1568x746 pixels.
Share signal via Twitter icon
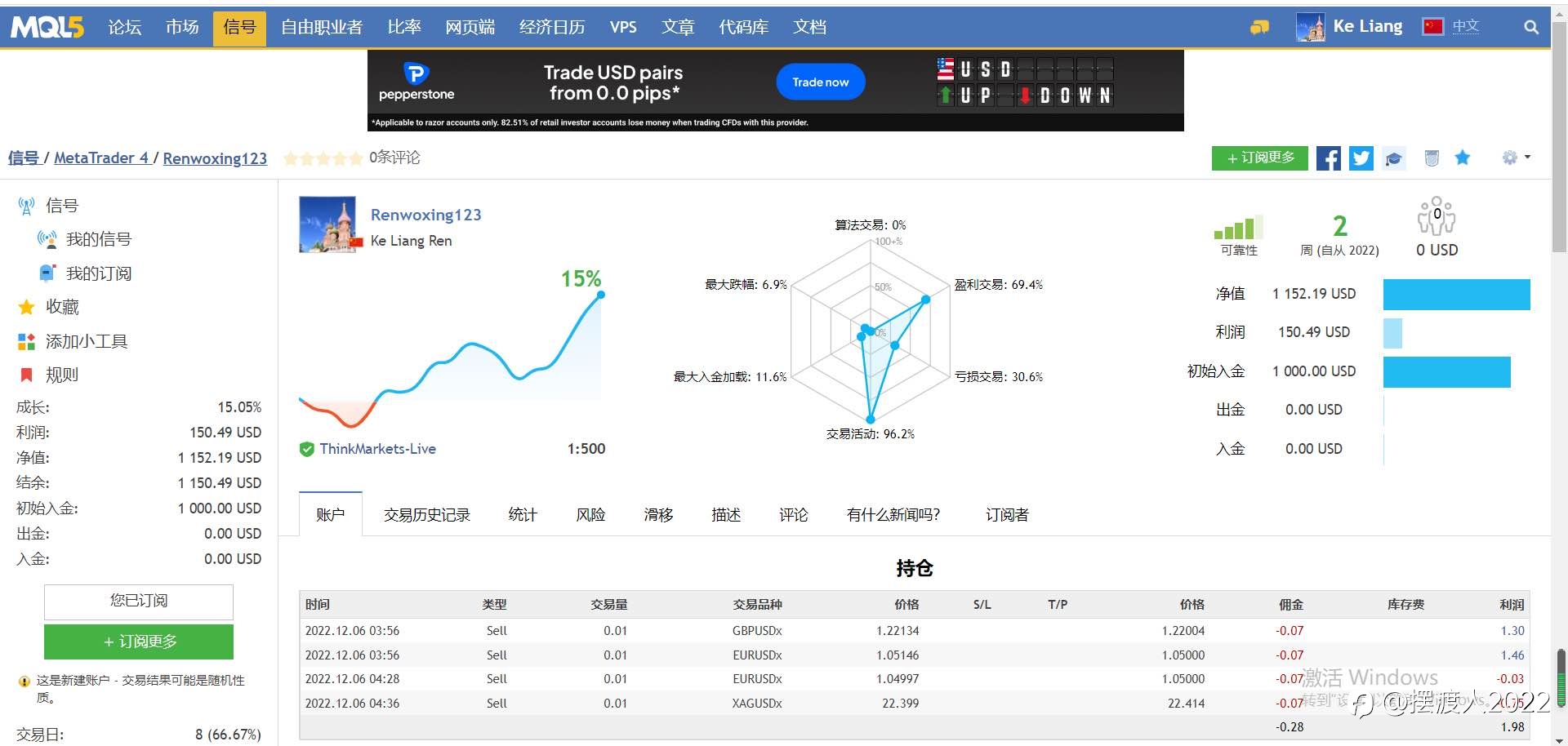point(1361,158)
